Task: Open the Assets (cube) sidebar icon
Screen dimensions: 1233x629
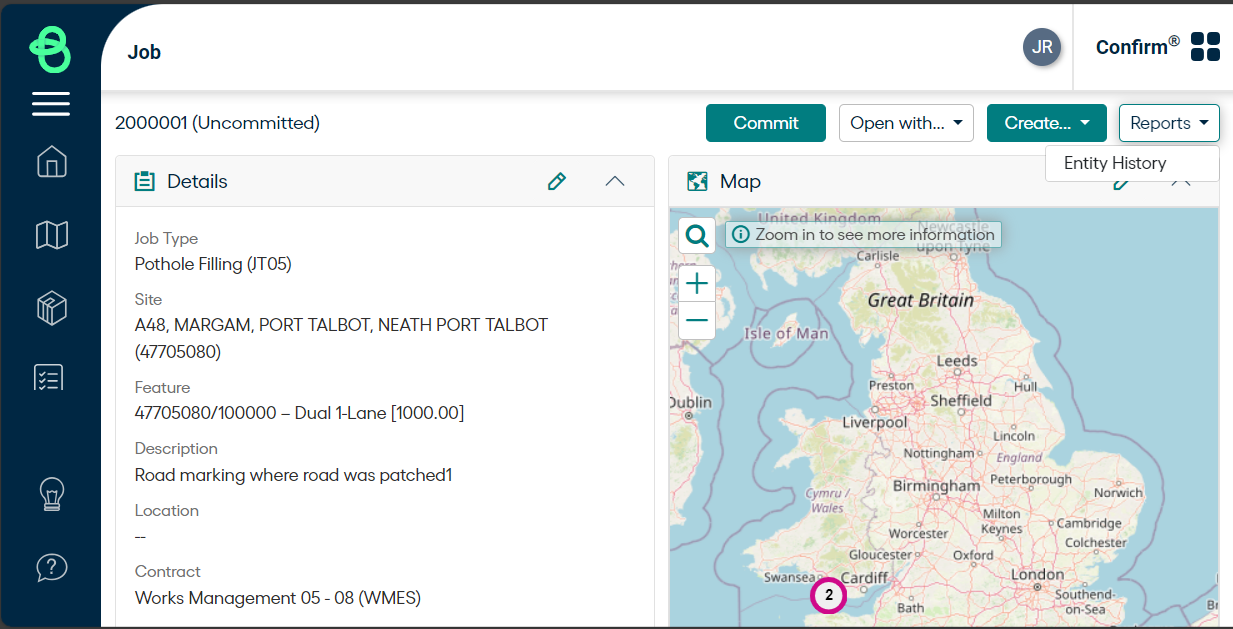Action: [50, 308]
